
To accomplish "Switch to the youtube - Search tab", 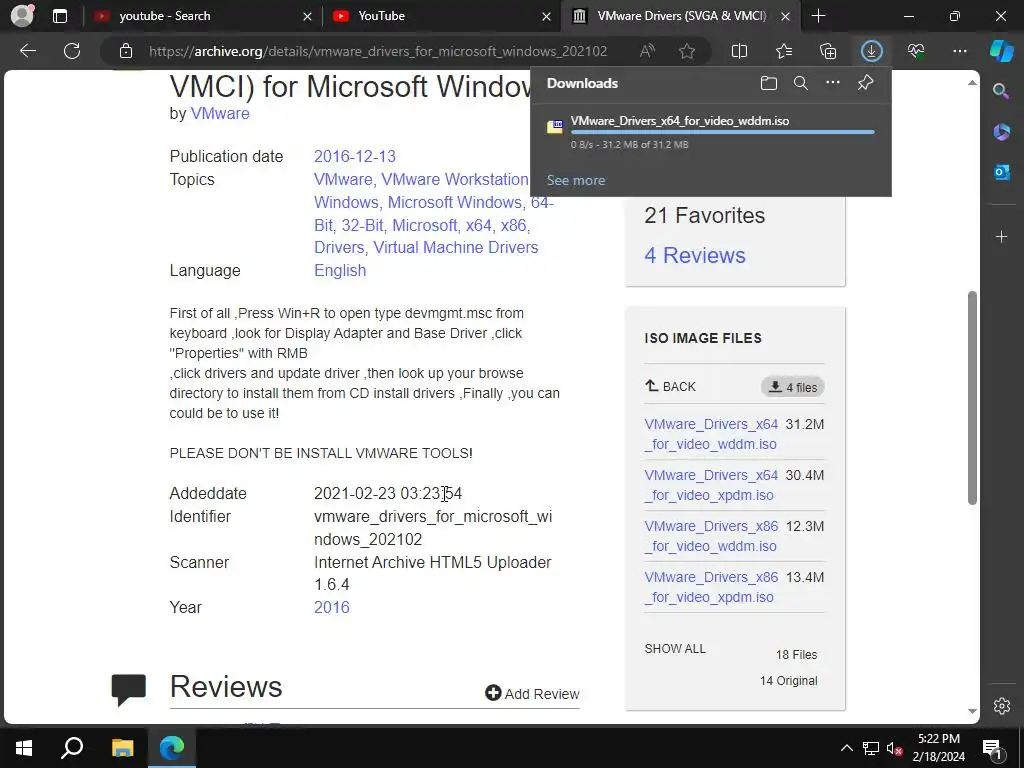I will [x=201, y=16].
